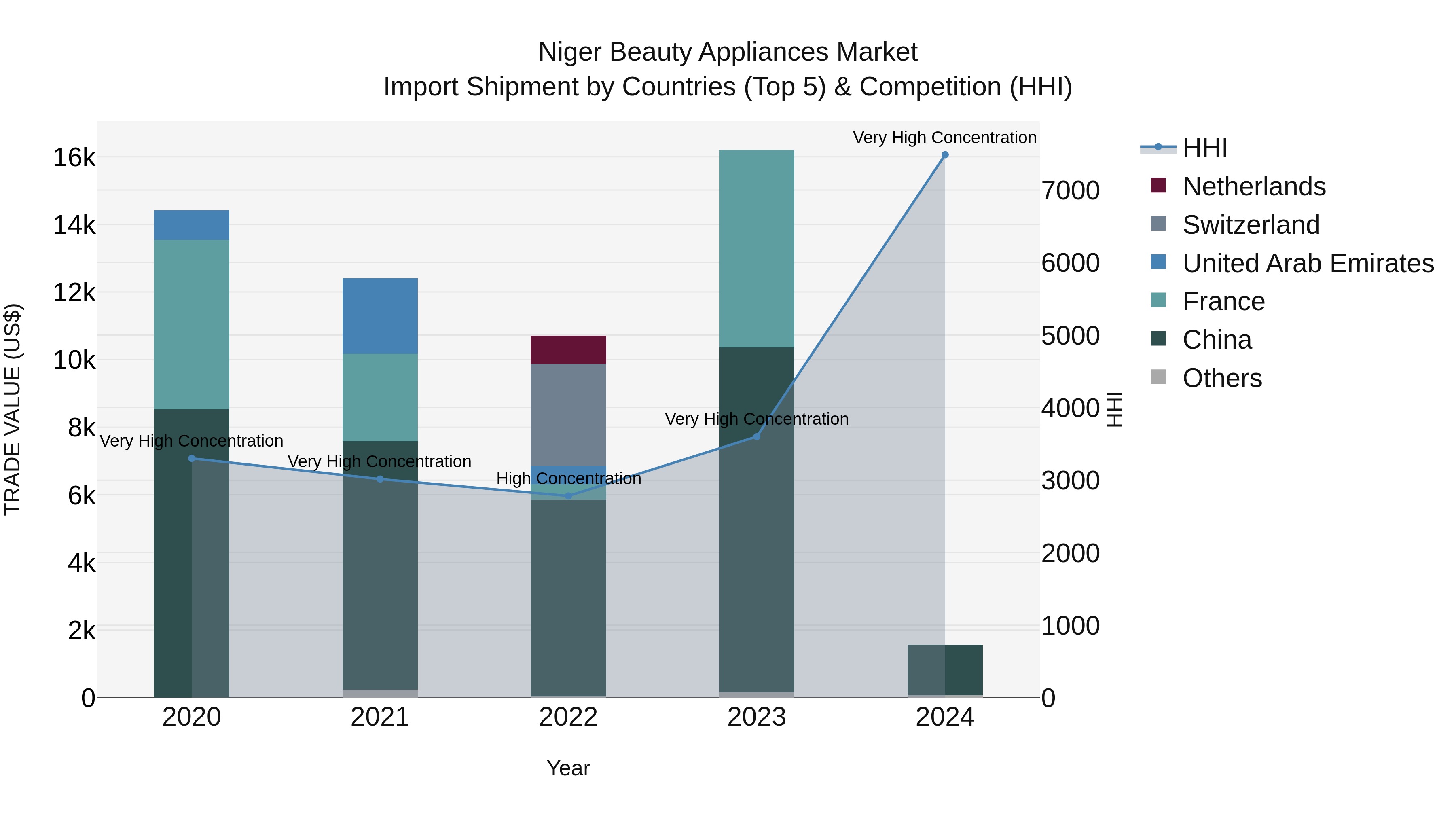The image size is (1456, 819).
Task: Click the '1000' right axis tick label
Action: pos(1071,626)
